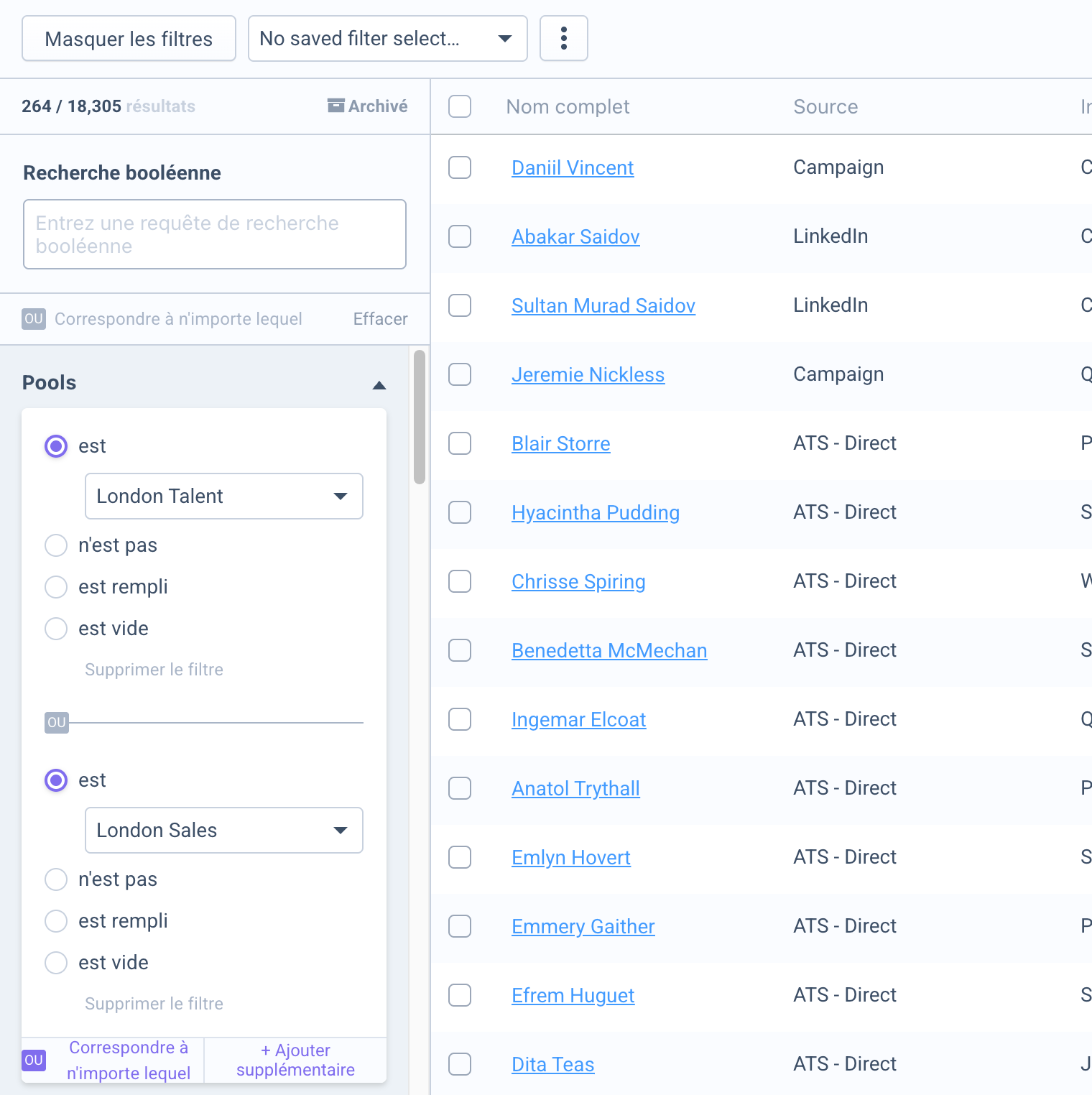The height and width of the screenshot is (1095, 1092).
Task: Check the box for Daniil Vincent
Action: click(459, 168)
